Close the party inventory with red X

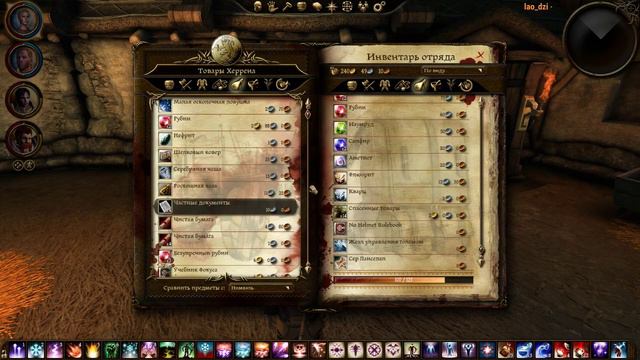(480, 55)
